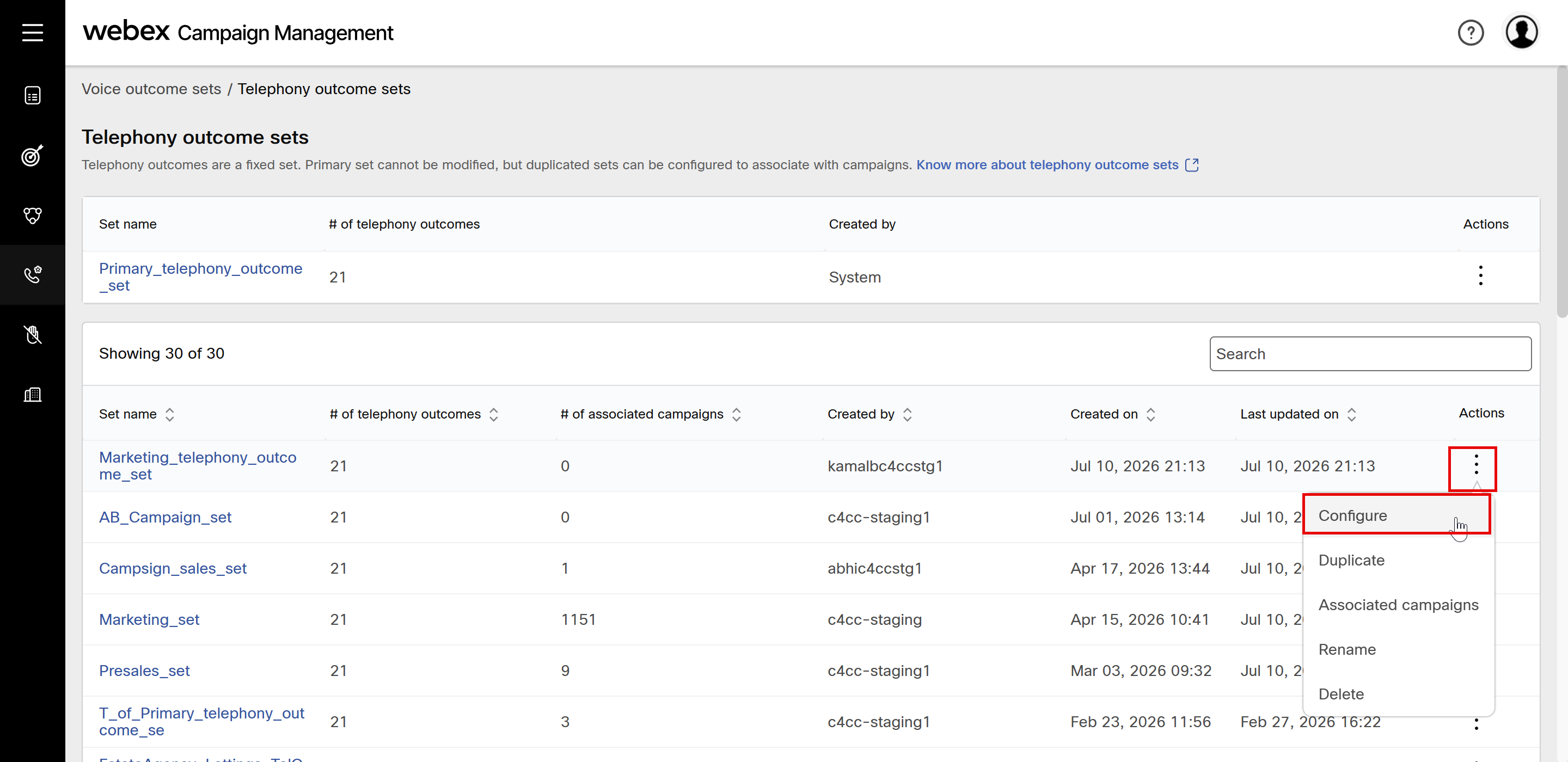This screenshot has height=762, width=1568.
Task: Open the building organization sidebar icon
Action: (32, 395)
